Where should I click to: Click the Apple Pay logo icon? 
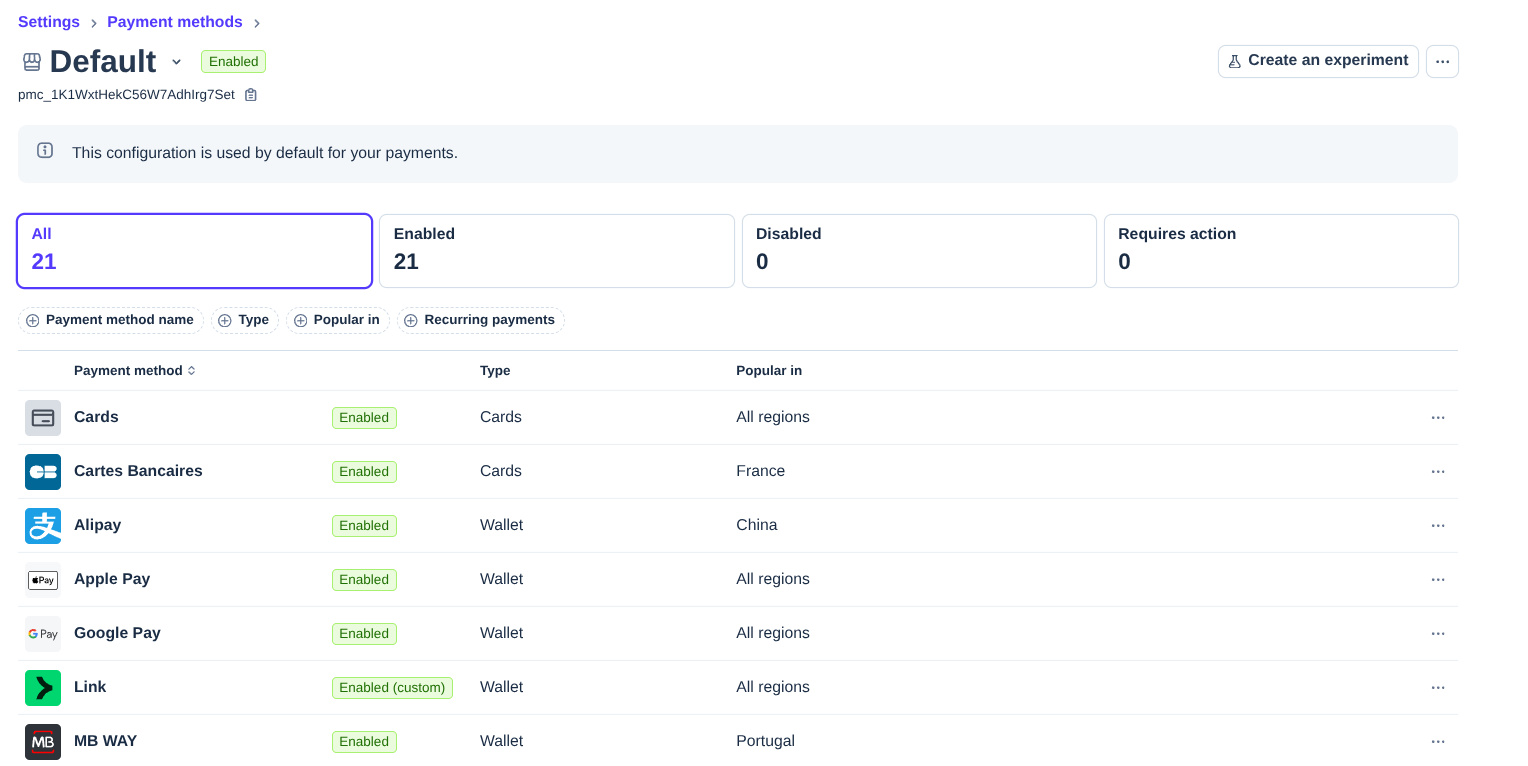pos(43,580)
